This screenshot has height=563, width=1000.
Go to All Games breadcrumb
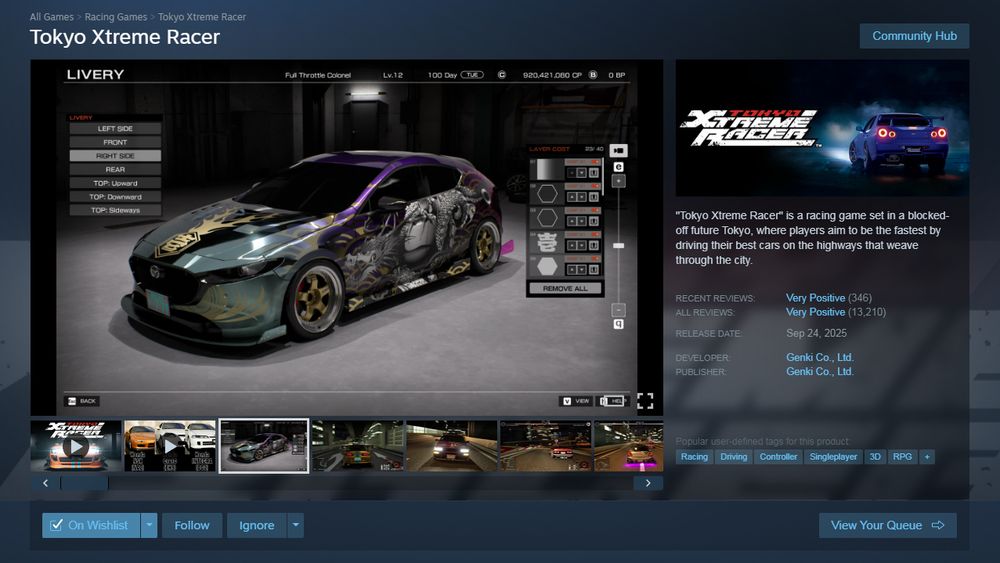(52, 17)
